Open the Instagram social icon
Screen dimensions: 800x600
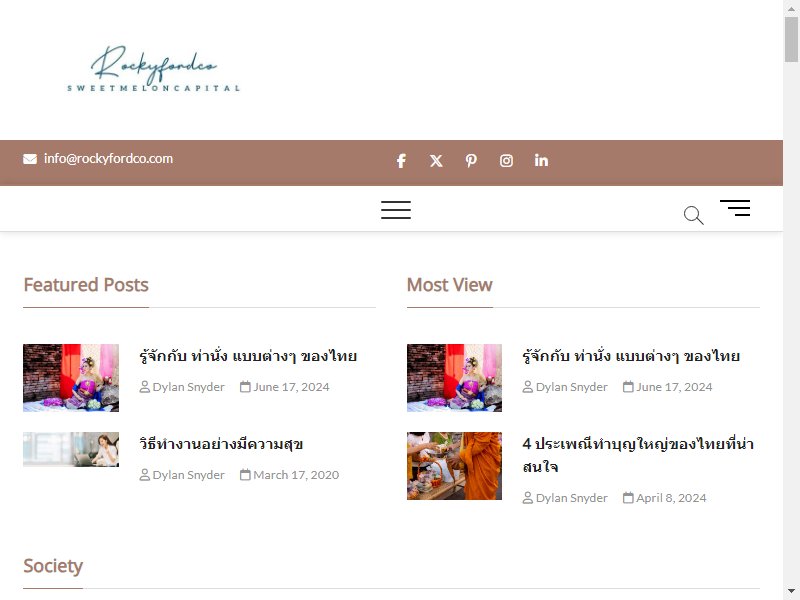[506, 161]
